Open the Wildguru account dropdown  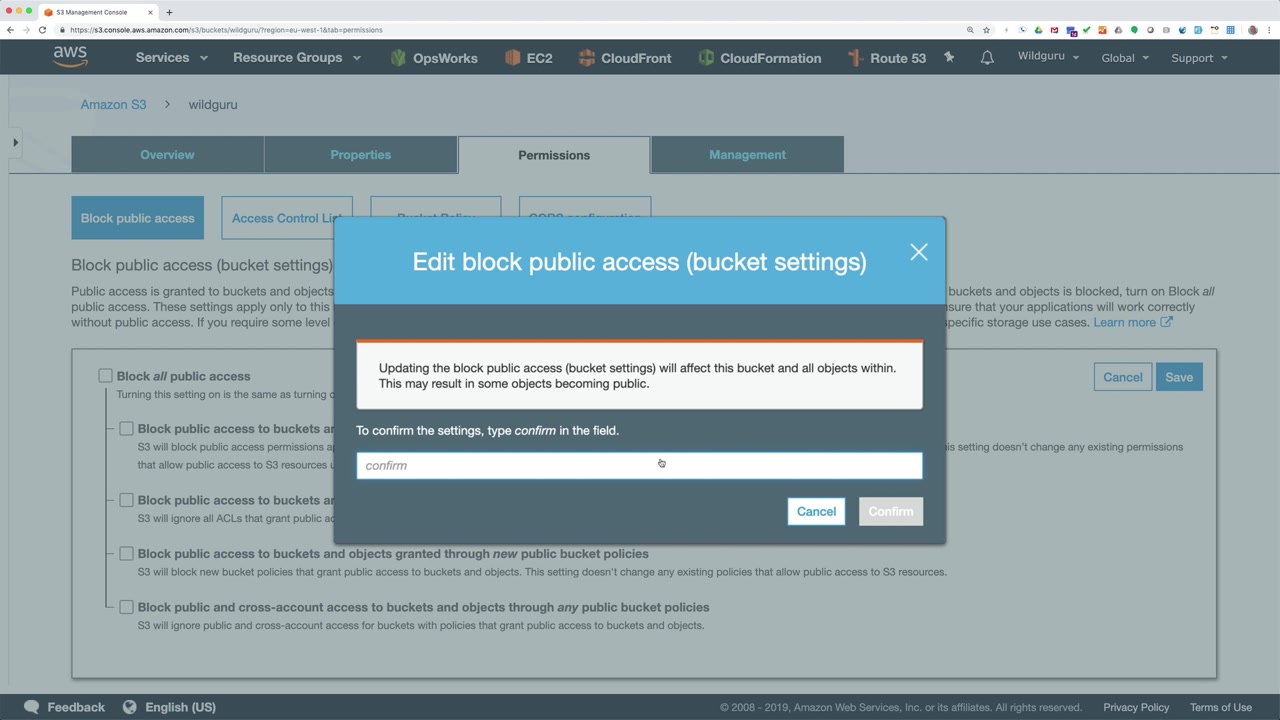tap(1048, 57)
